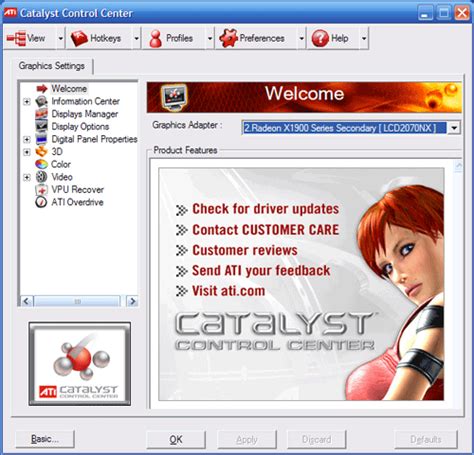Minimize the Catalyst Control Center window

(426, 13)
